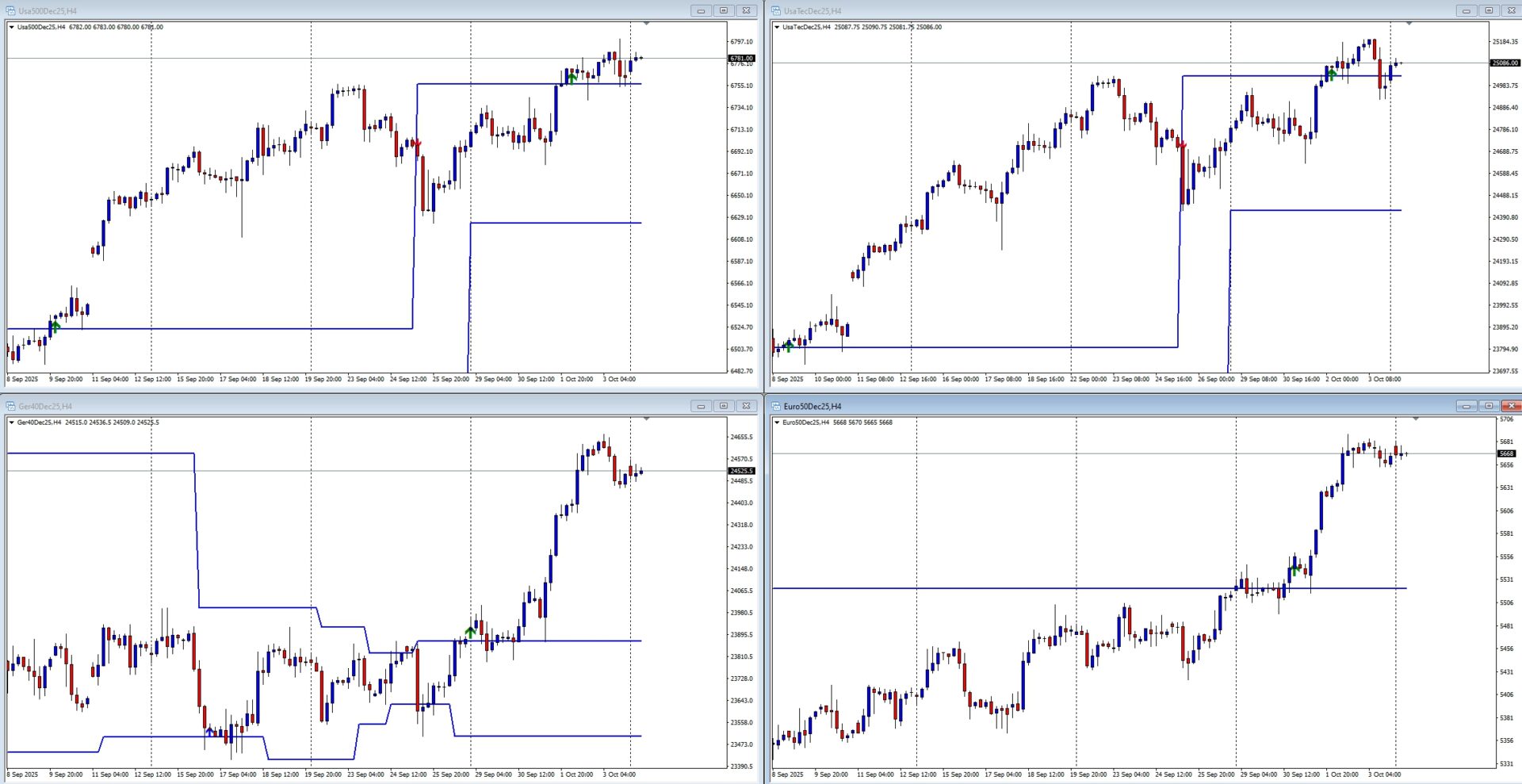
Task: Activate the Ger40Dec25,H4 window title bar
Action: coord(317,406)
